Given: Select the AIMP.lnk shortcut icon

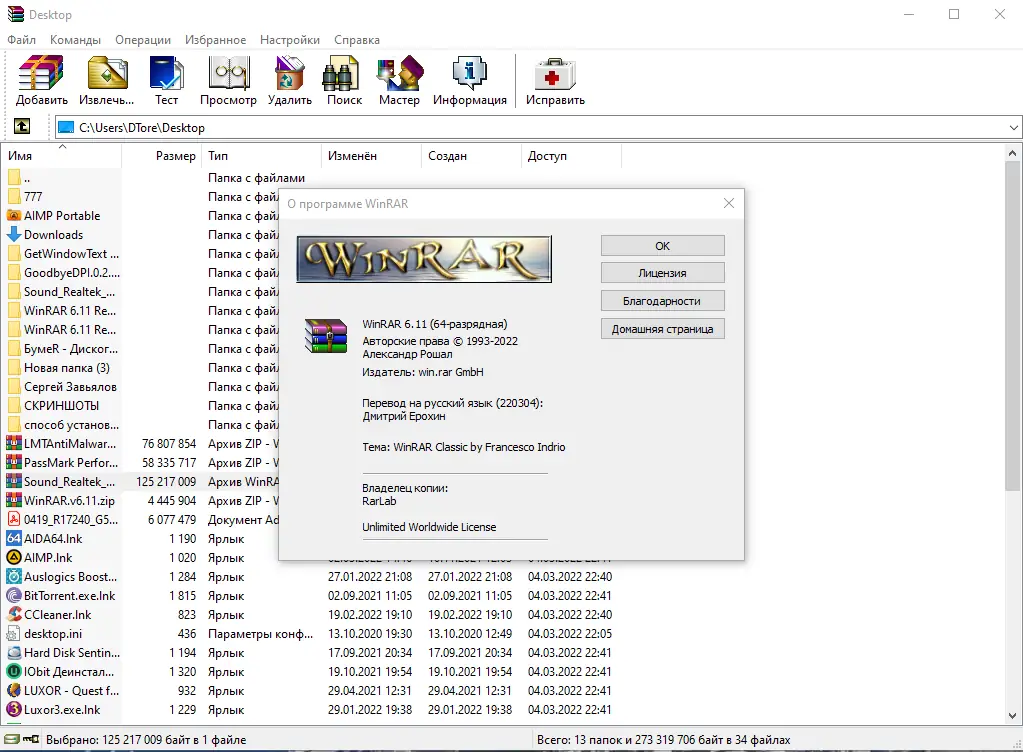Looking at the screenshot, I should click(14, 557).
